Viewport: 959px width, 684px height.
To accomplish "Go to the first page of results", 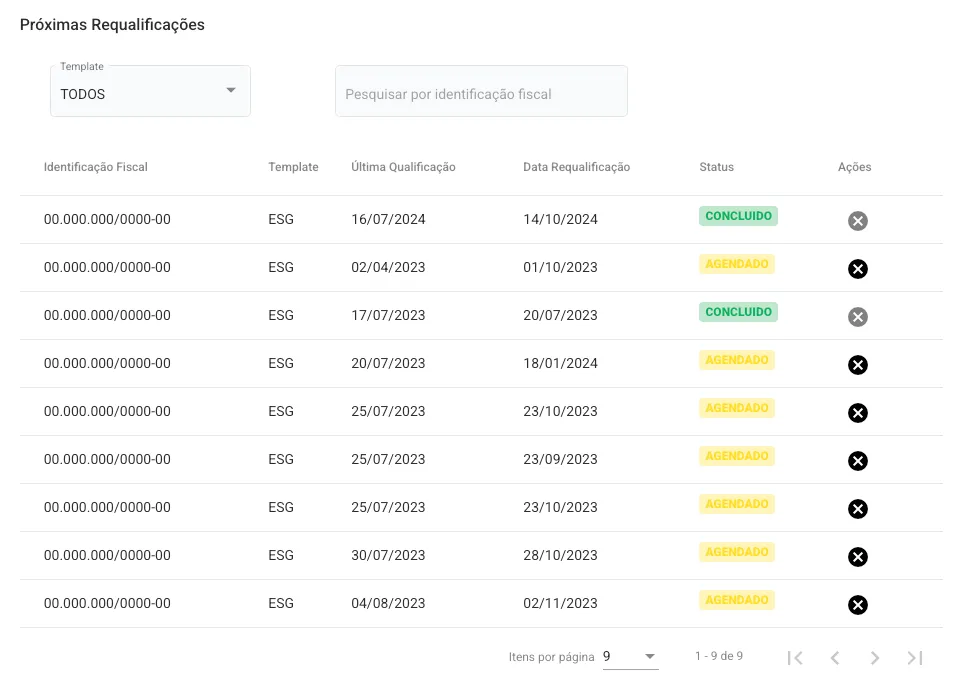I will pos(795,657).
